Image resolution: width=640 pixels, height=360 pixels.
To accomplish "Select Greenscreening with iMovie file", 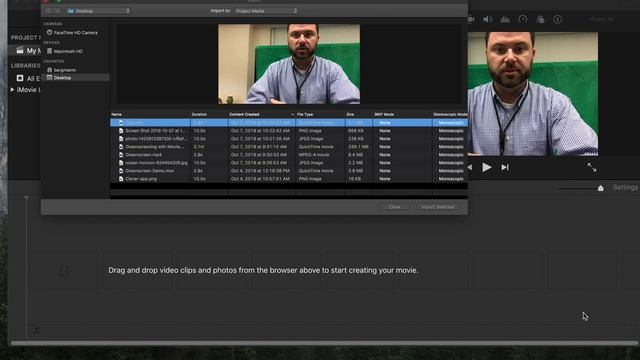I will tap(289, 147).
